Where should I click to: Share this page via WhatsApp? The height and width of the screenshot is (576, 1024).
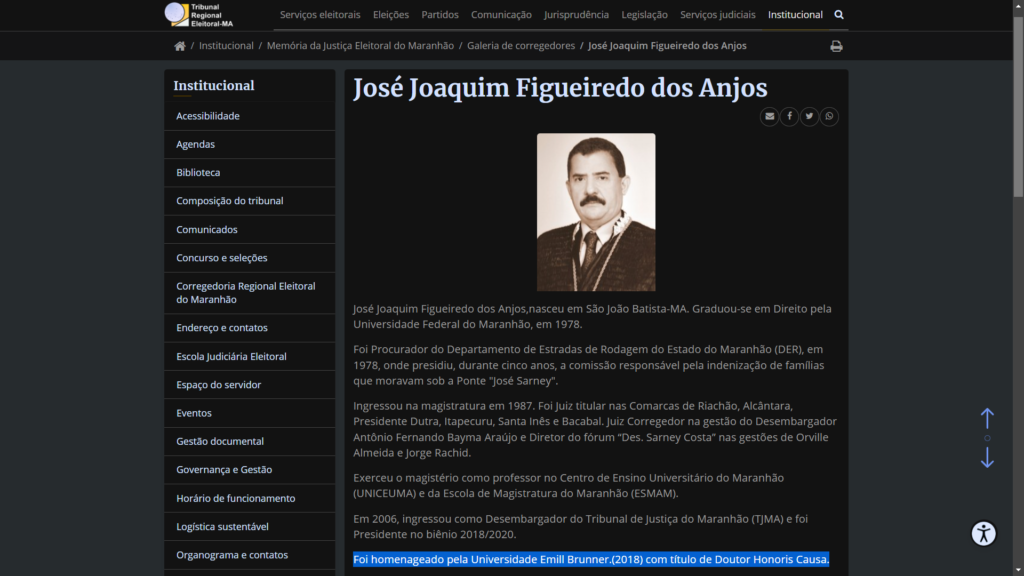tap(829, 117)
